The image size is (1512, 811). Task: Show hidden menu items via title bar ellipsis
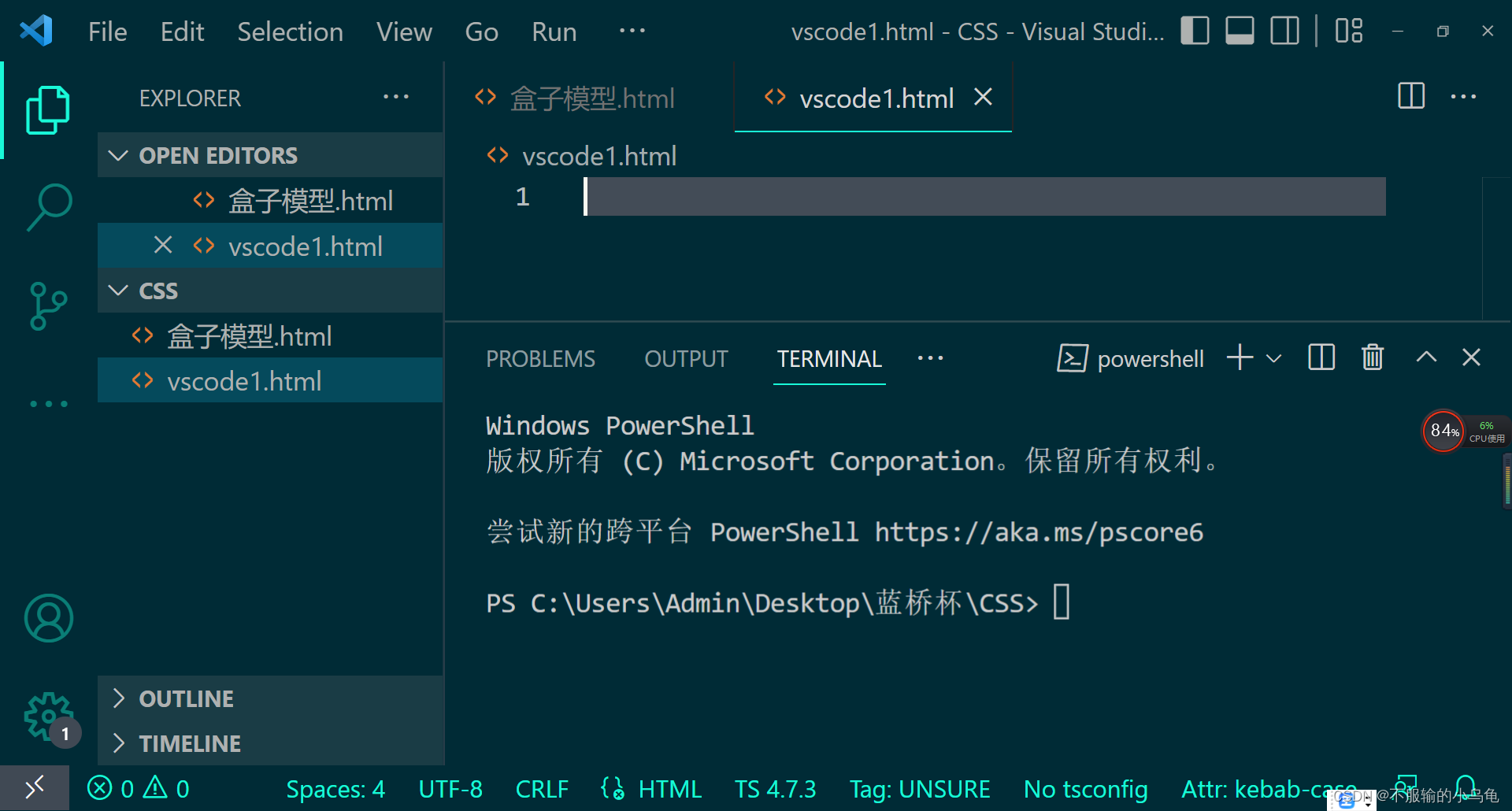pyautogui.click(x=632, y=31)
